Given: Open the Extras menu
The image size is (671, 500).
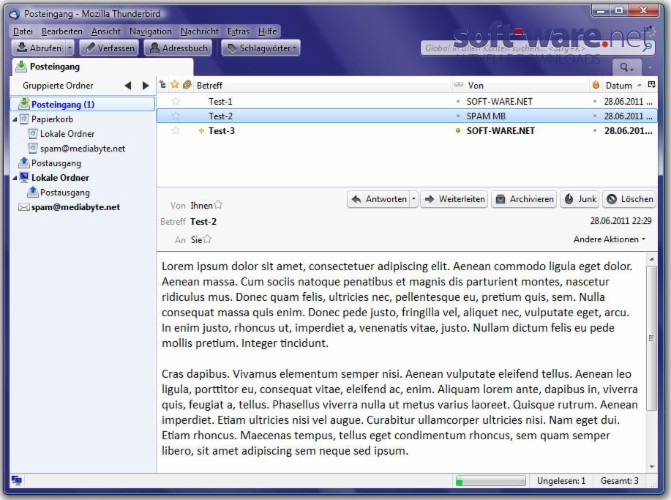Looking at the screenshot, I should pyautogui.click(x=238, y=31).
